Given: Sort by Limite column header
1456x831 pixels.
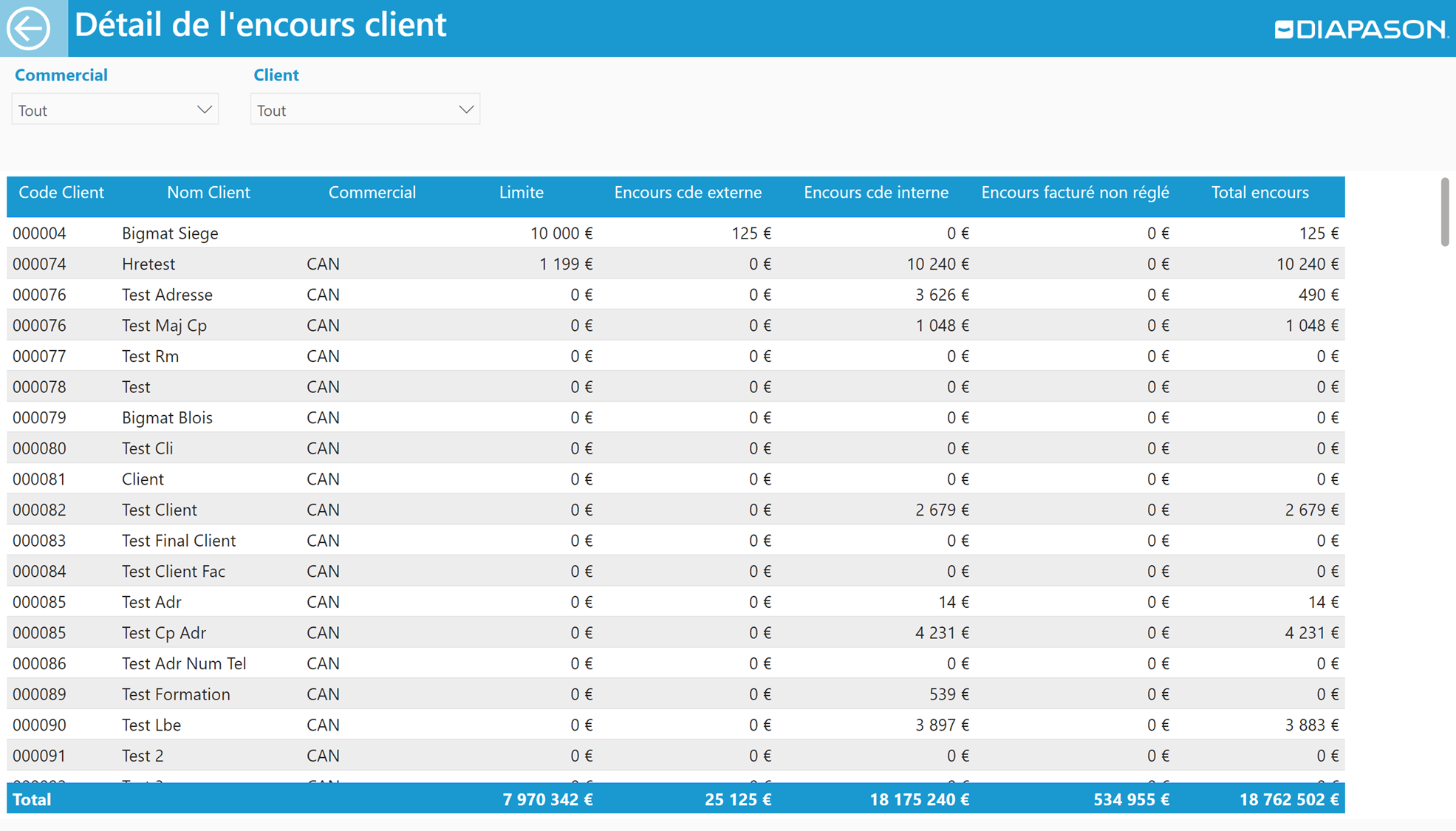Looking at the screenshot, I should coord(521,193).
